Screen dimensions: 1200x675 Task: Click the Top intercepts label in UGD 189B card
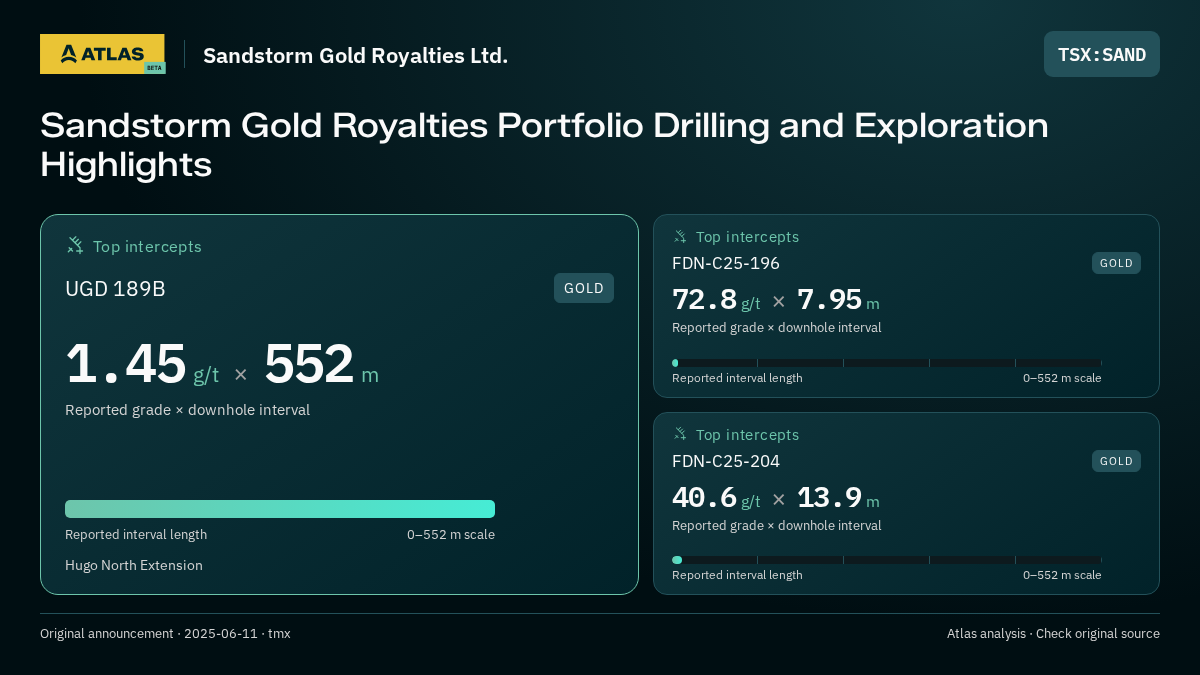(147, 246)
